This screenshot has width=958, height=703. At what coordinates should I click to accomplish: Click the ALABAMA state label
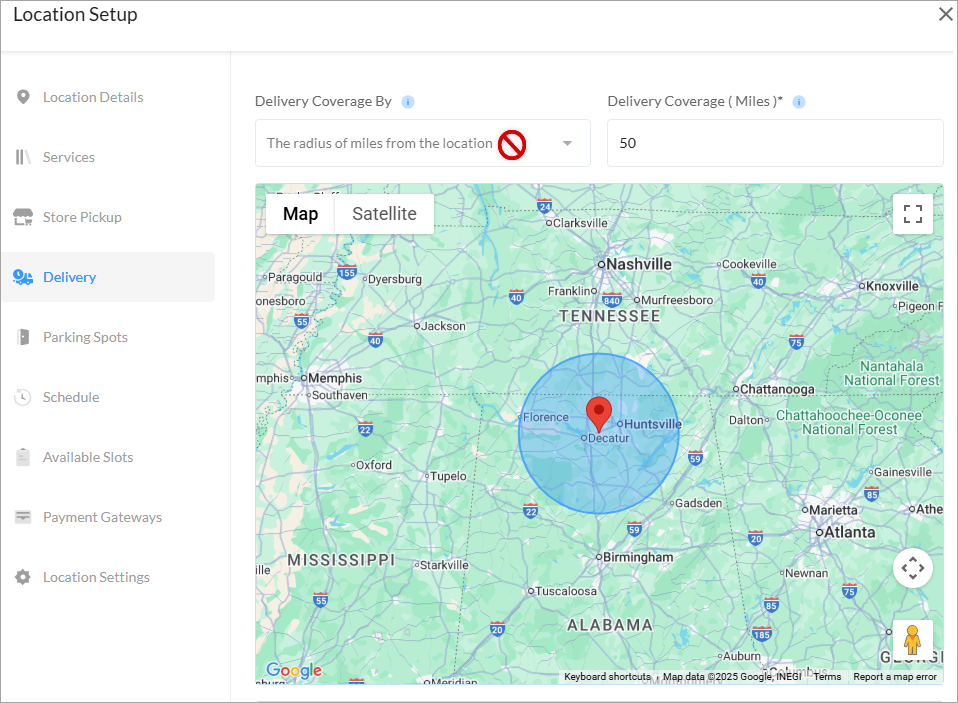tap(610, 625)
